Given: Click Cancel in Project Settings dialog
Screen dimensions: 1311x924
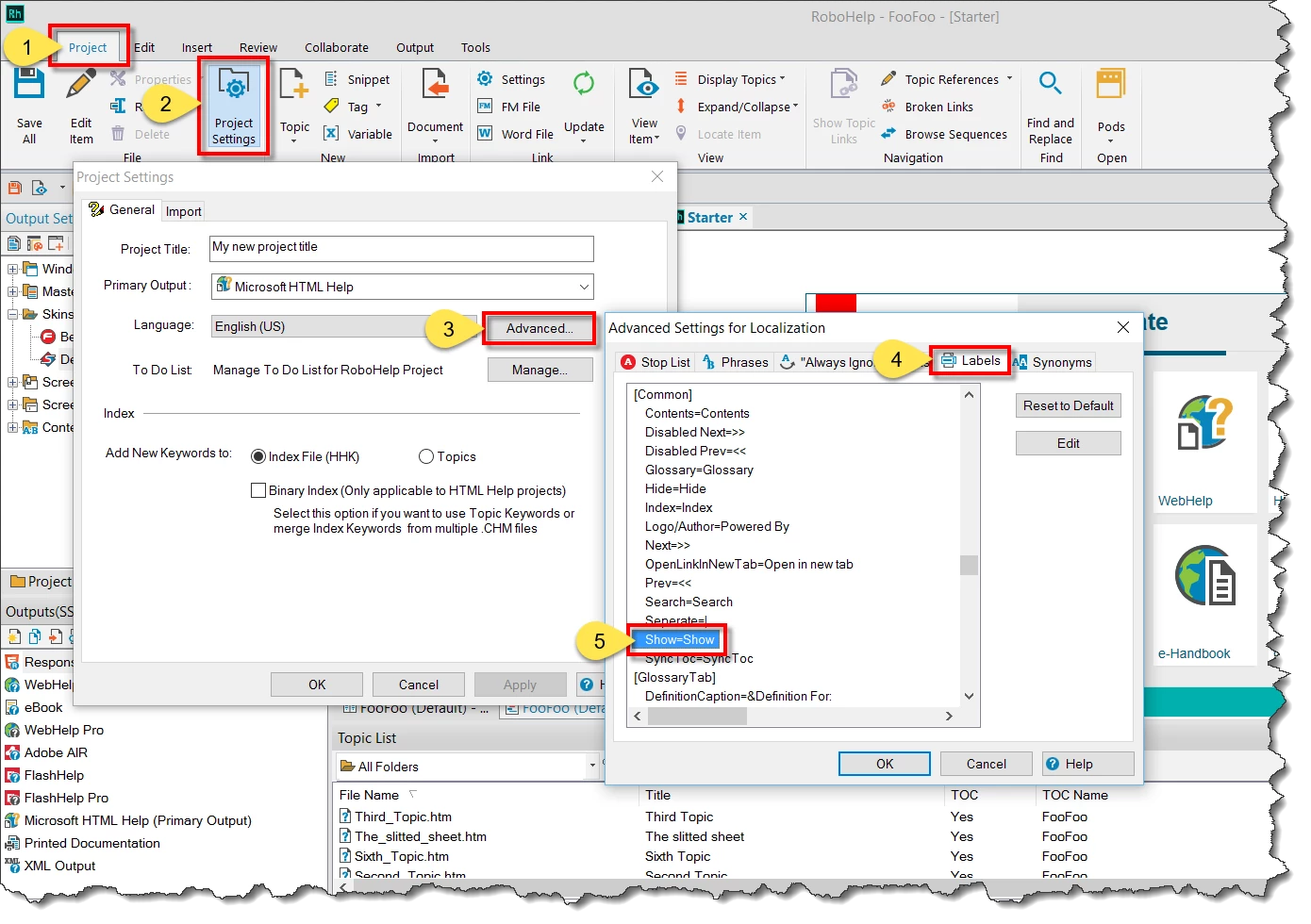Looking at the screenshot, I should click(419, 685).
